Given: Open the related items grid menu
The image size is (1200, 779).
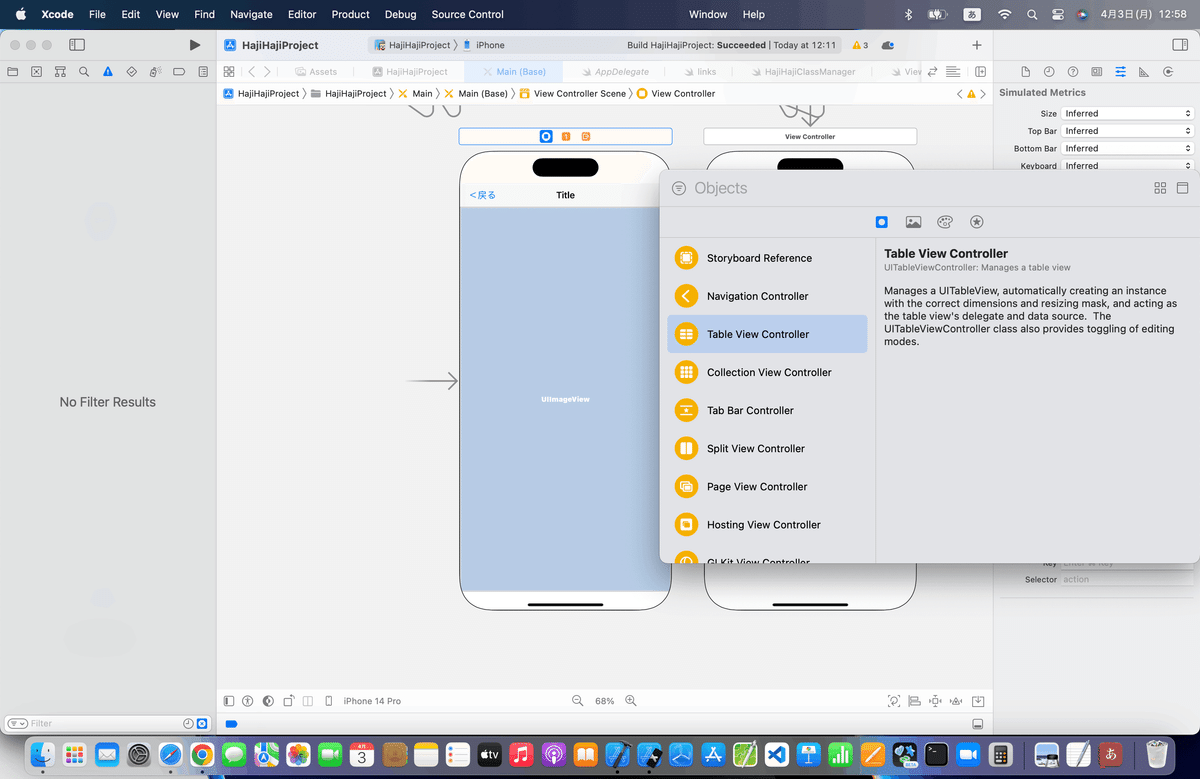Looking at the screenshot, I should point(229,72).
